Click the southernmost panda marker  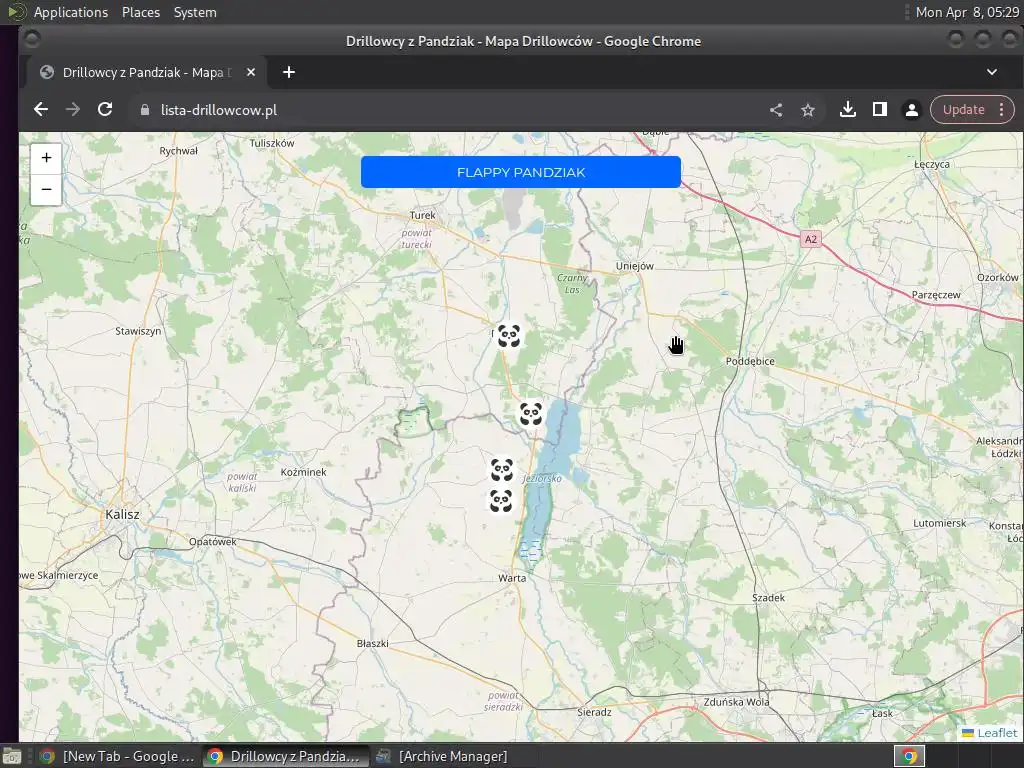[501, 501]
